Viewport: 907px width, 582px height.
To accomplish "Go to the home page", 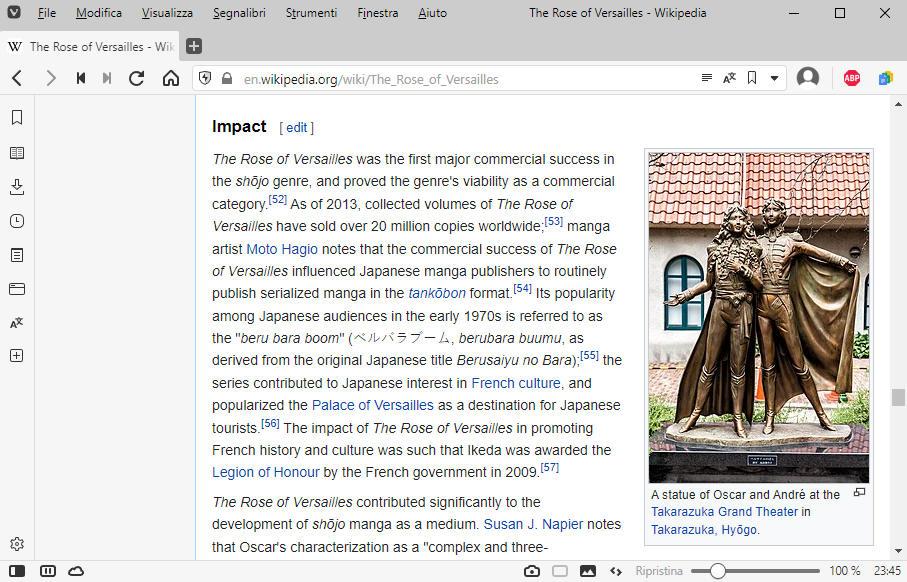I will click(x=171, y=78).
